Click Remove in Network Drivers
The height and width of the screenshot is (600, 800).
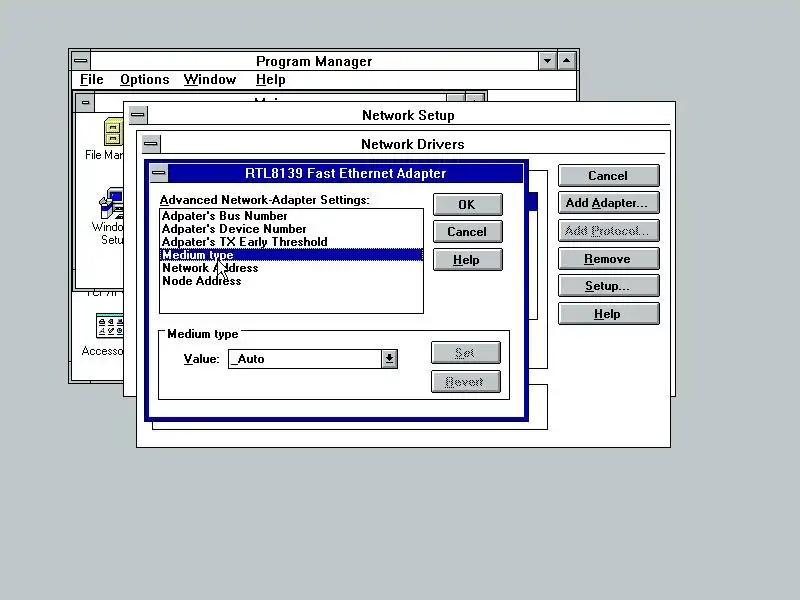(x=609, y=259)
